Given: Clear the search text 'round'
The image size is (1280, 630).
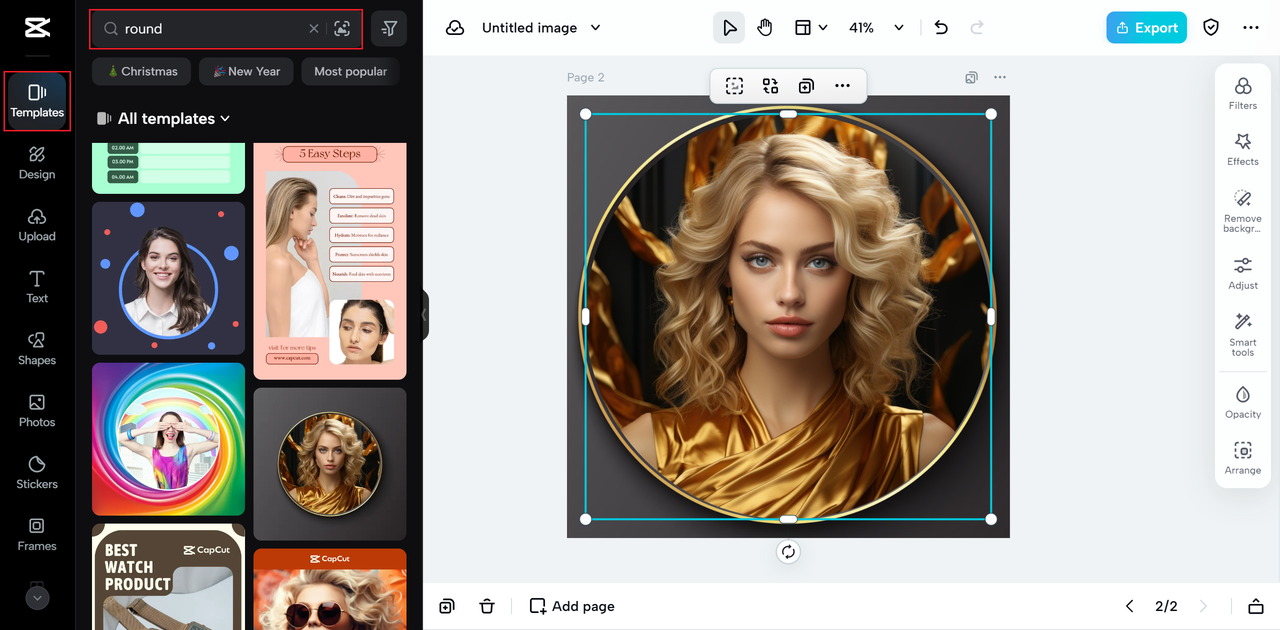Looking at the screenshot, I should point(314,29).
